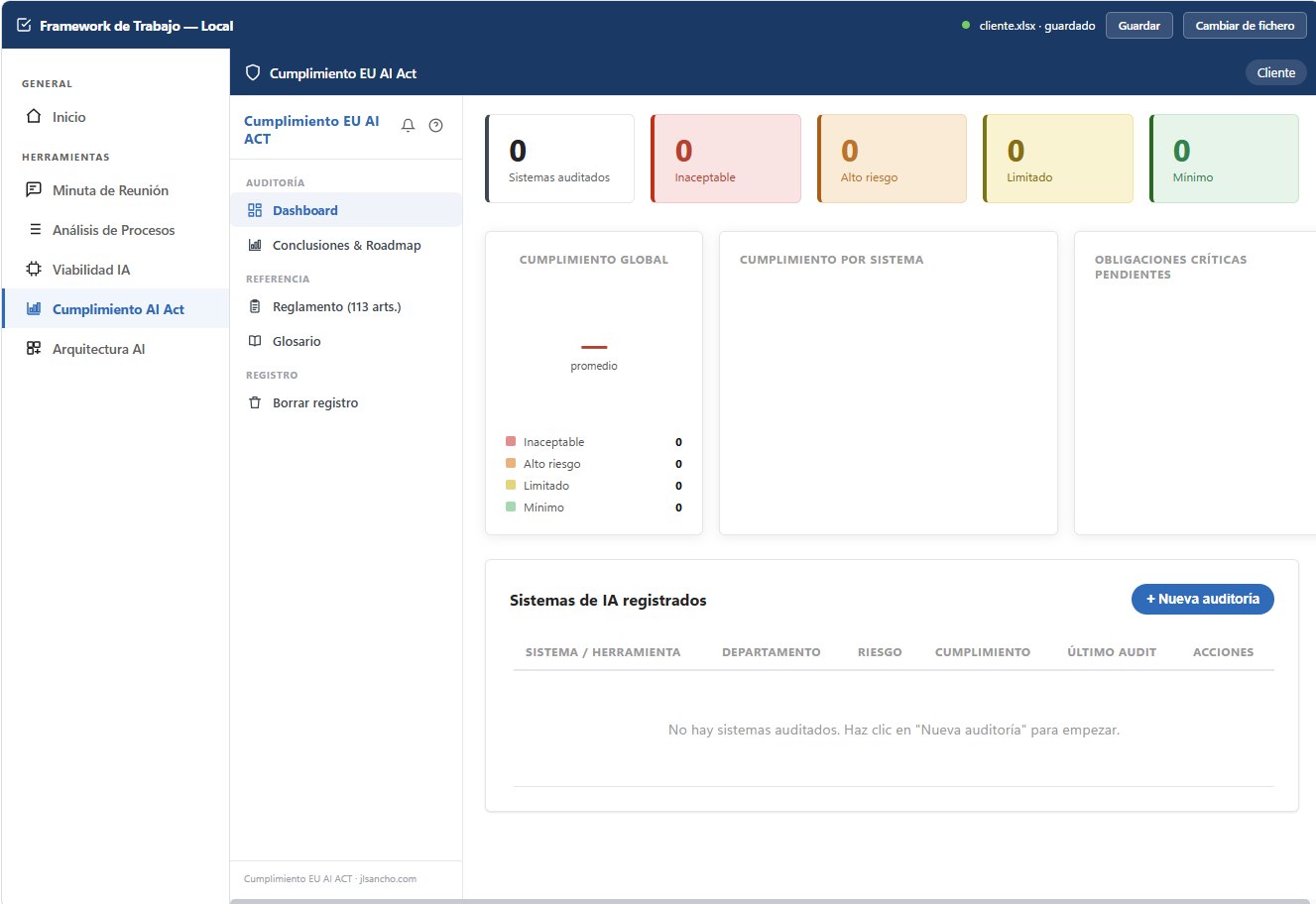Click the Framework de Trabajo logo icon

(25, 26)
